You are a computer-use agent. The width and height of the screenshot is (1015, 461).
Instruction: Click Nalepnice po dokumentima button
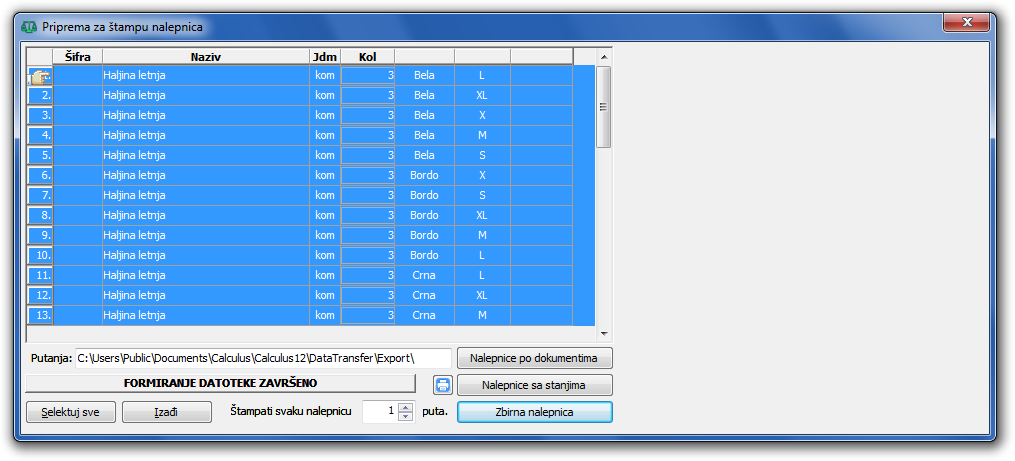535,358
